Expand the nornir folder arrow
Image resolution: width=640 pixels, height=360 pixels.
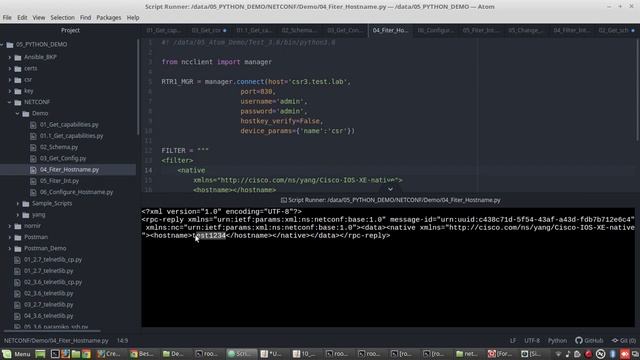(x=10, y=226)
